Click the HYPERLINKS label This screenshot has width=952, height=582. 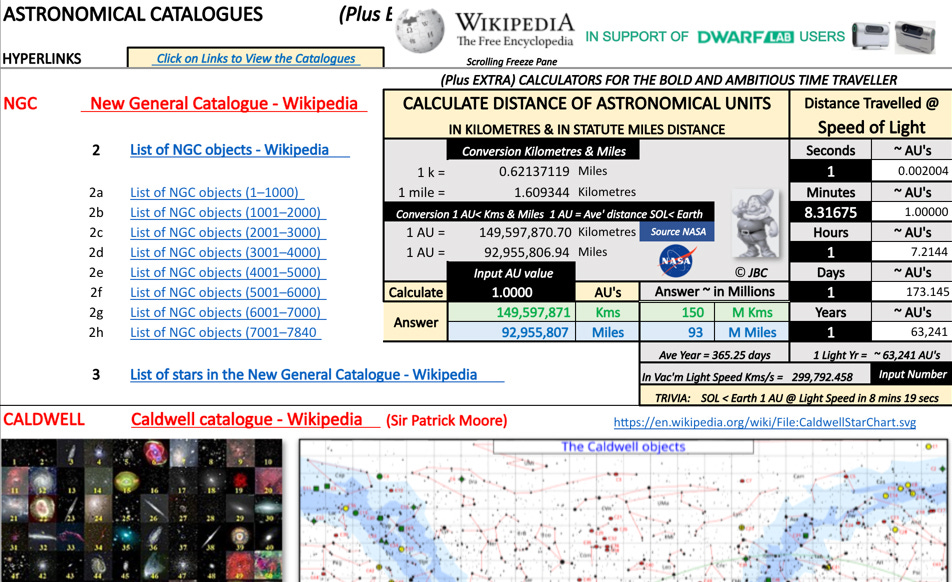(x=42, y=59)
